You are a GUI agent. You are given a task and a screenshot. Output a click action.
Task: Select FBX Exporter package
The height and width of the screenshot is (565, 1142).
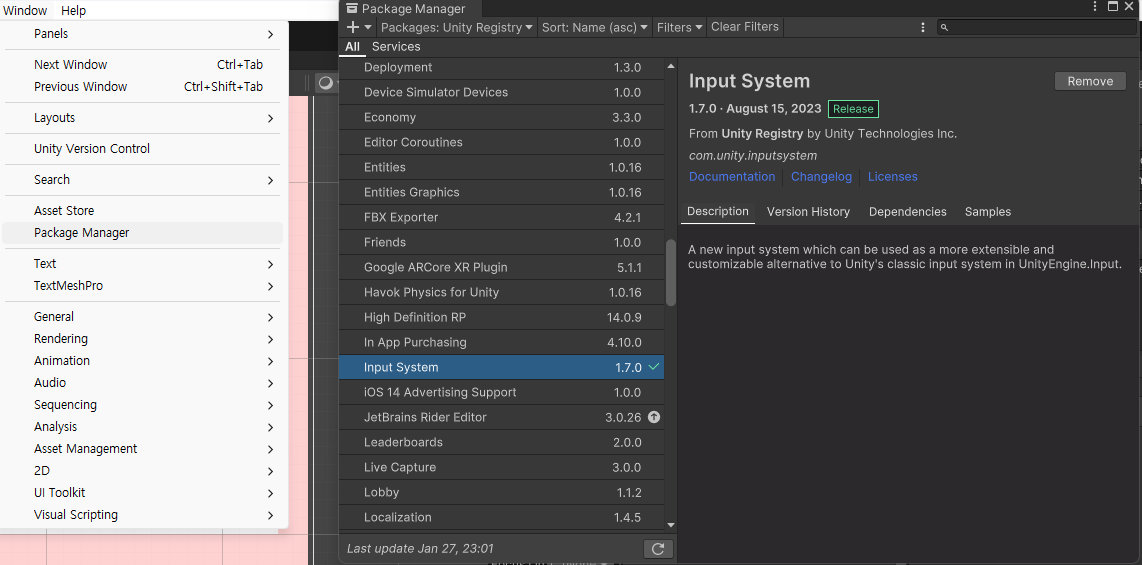[x=502, y=217]
